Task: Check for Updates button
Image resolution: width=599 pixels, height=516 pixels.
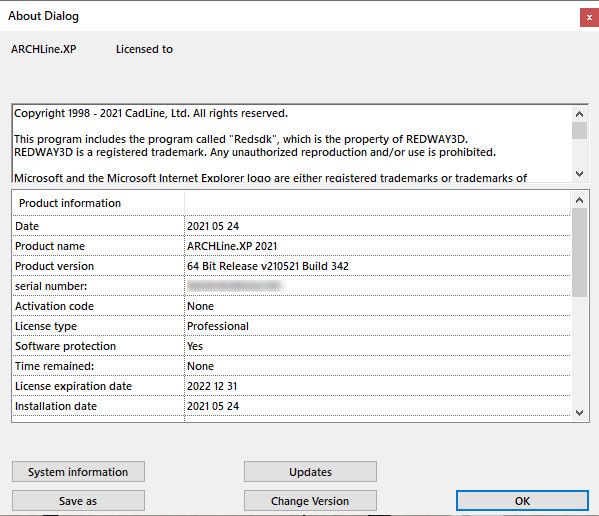Action: click(x=310, y=472)
